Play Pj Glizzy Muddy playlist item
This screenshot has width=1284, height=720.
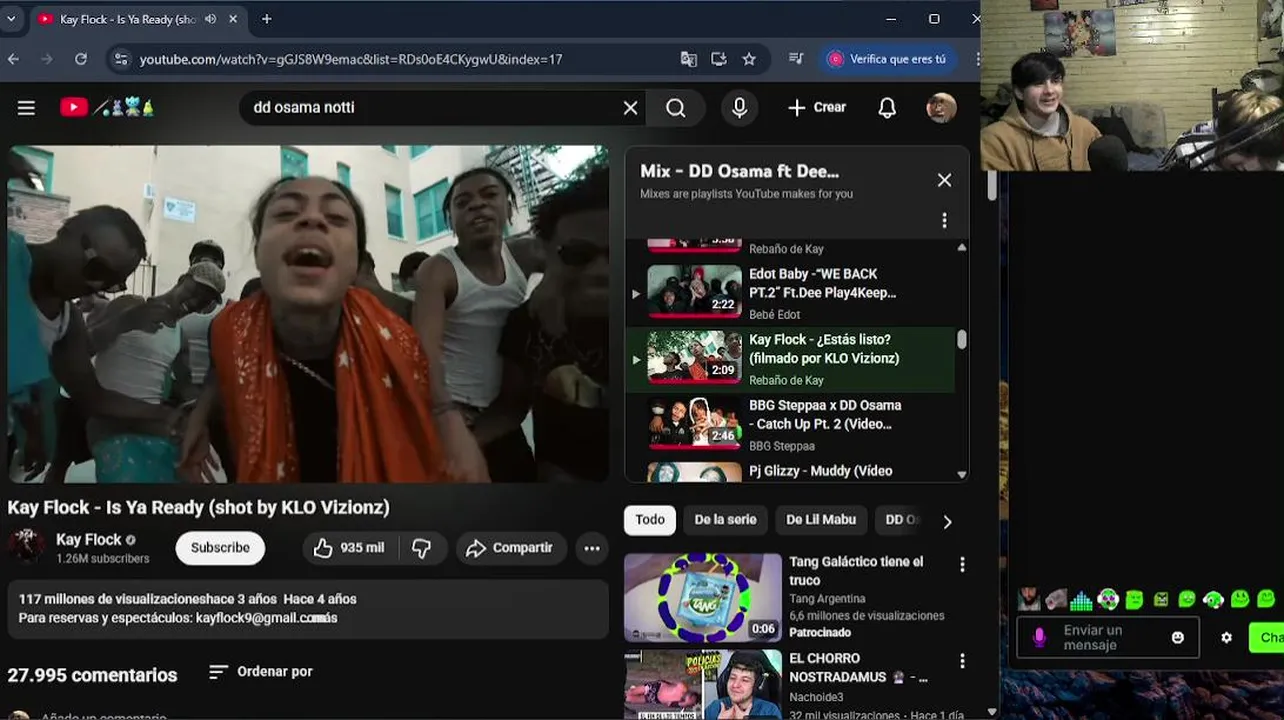tap(790, 471)
